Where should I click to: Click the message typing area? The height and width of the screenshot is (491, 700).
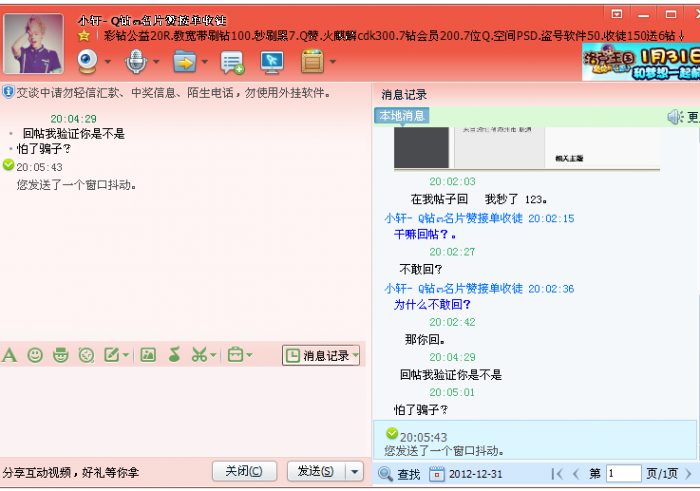(183, 411)
